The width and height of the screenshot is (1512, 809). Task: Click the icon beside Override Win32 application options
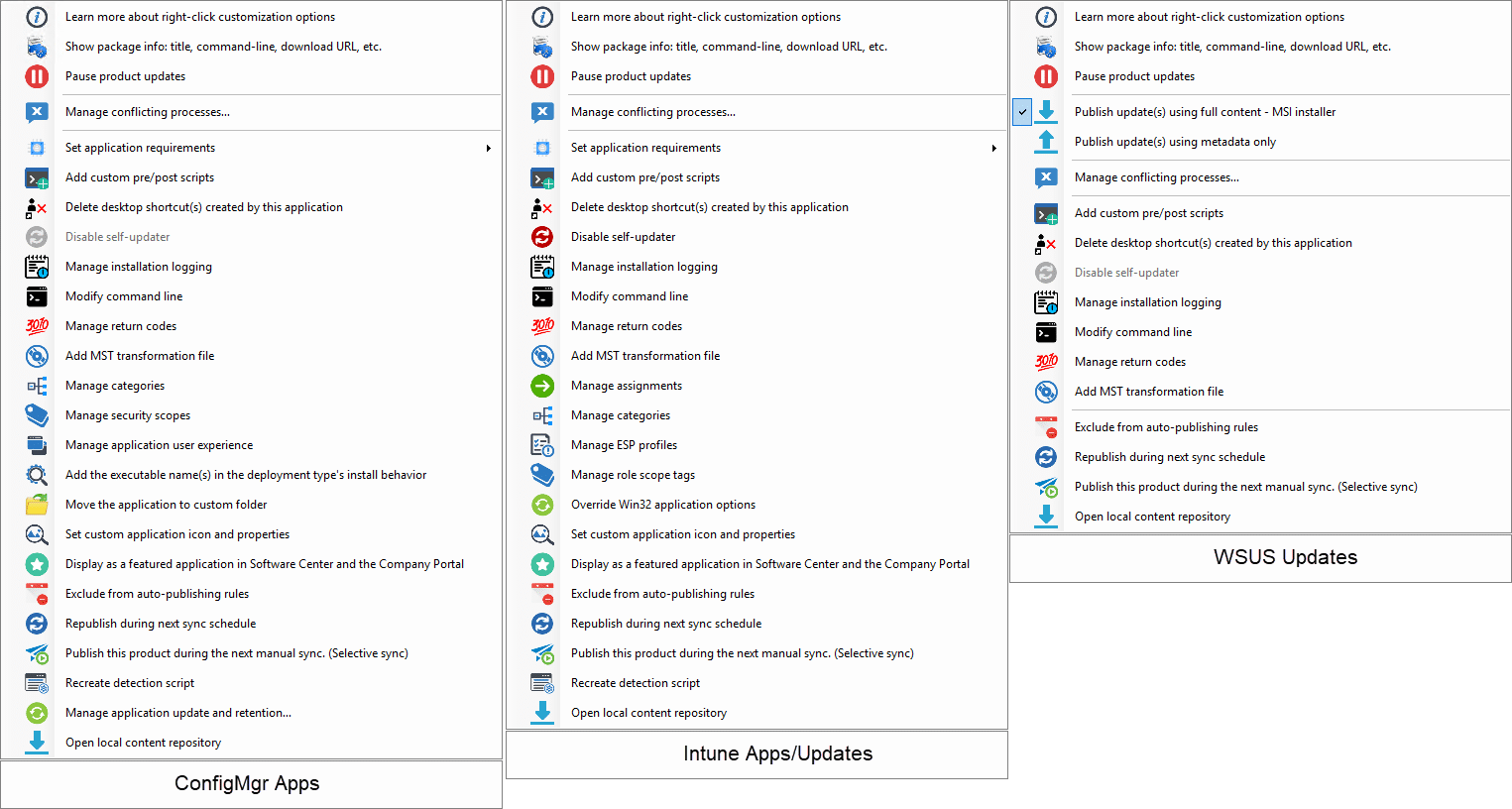[x=542, y=505]
